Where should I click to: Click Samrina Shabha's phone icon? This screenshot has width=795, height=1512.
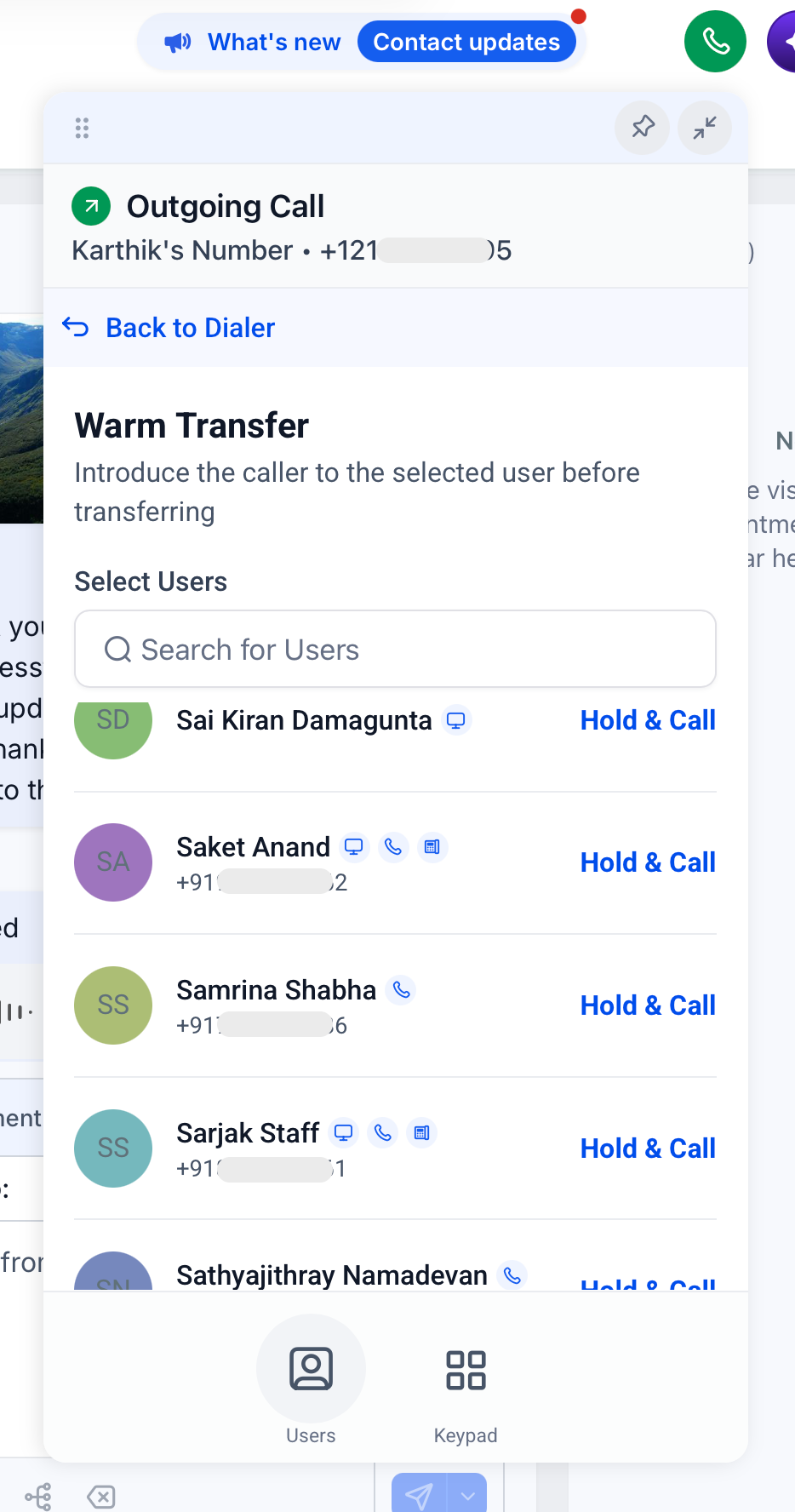[401, 990]
